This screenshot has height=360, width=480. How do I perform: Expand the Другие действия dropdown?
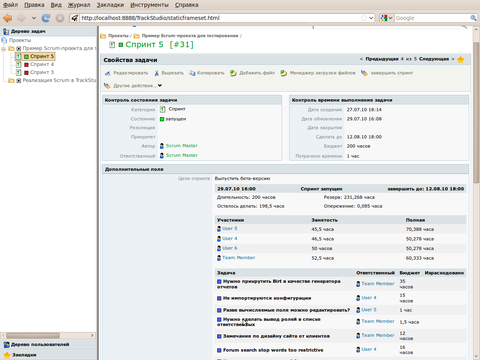pyautogui.click(x=160, y=86)
